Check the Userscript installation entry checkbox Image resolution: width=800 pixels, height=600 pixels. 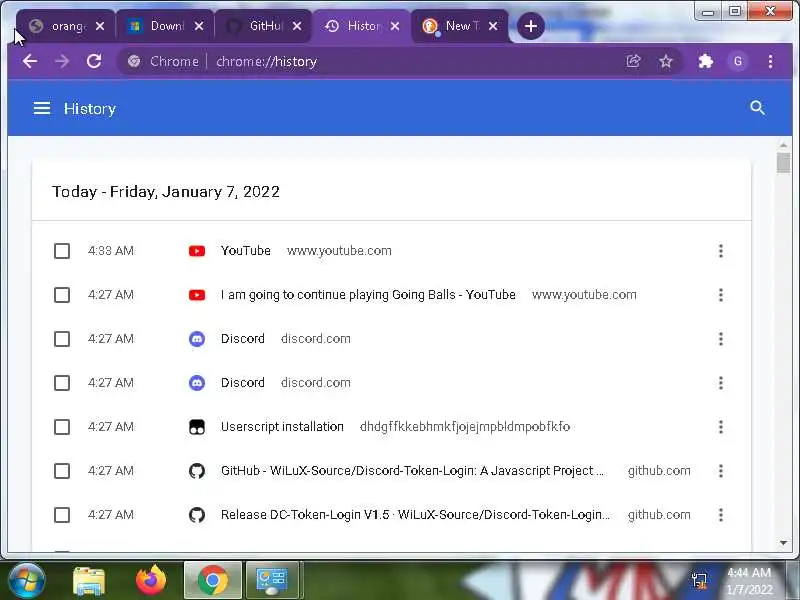point(62,427)
